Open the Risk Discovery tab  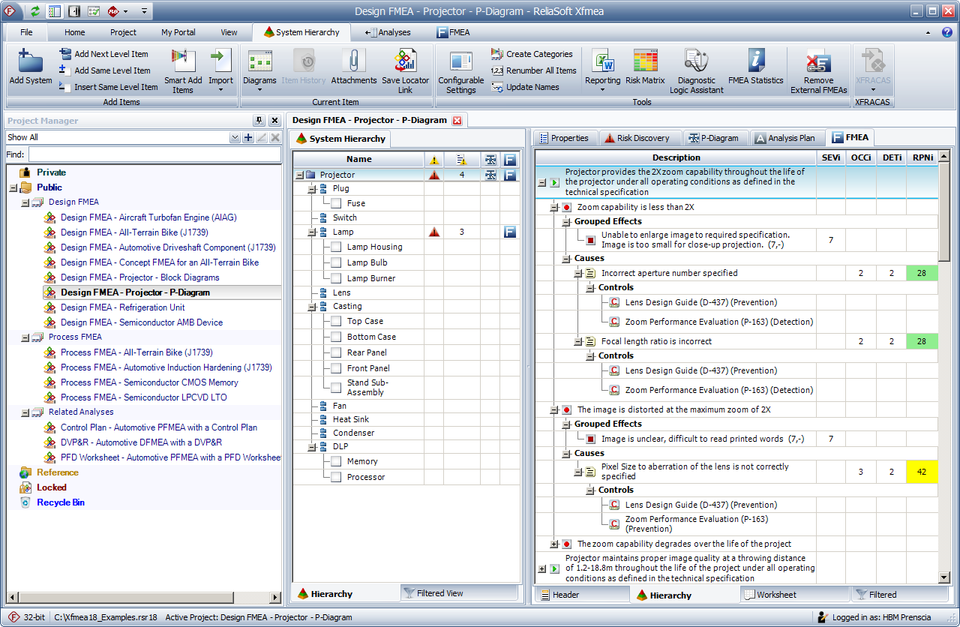[636, 138]
